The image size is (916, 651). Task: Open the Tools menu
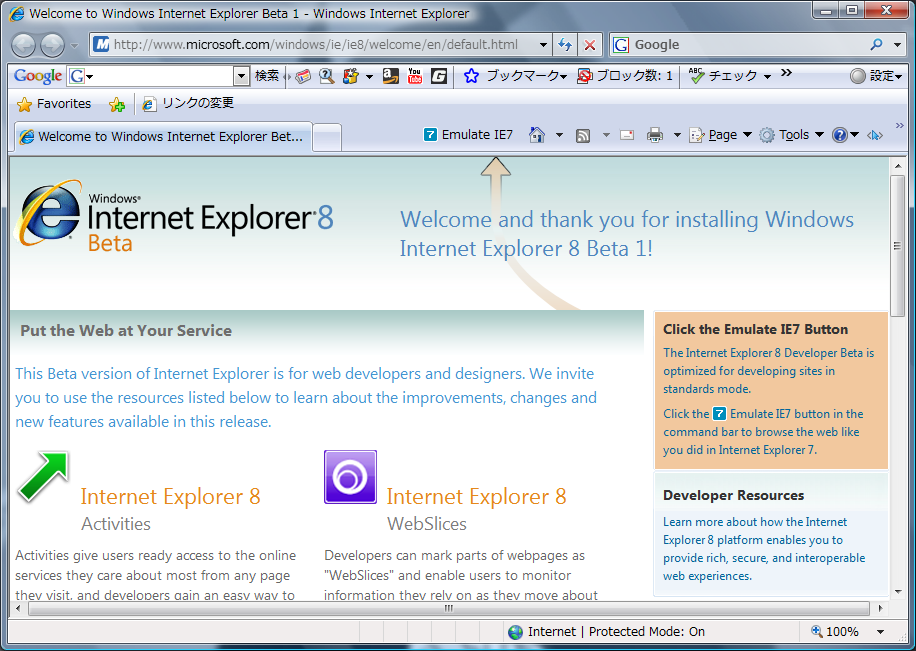point(791,135)
